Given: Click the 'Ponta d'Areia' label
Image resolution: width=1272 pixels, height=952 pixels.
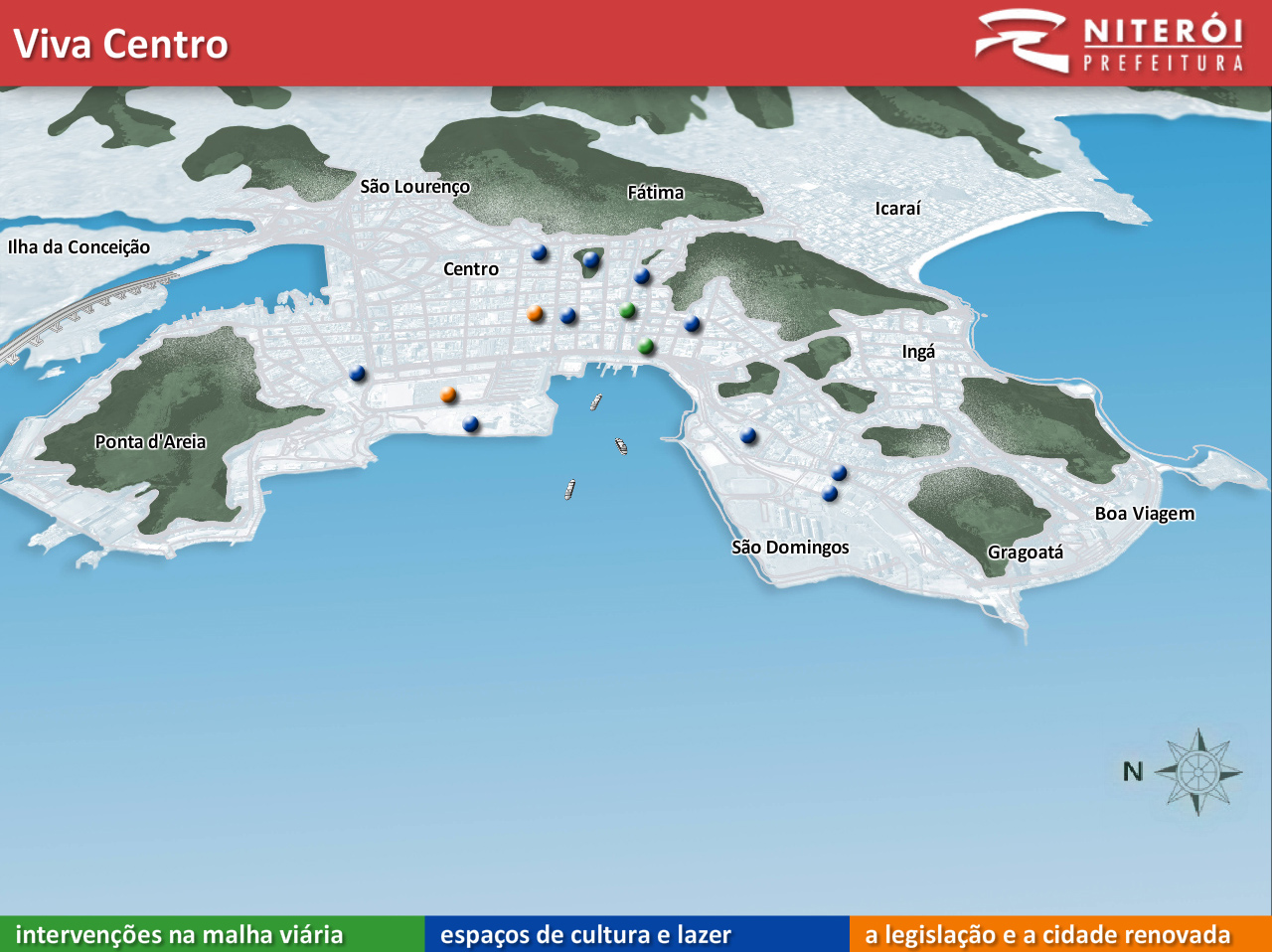Looking at the screenshot, I should pos(150,441).
